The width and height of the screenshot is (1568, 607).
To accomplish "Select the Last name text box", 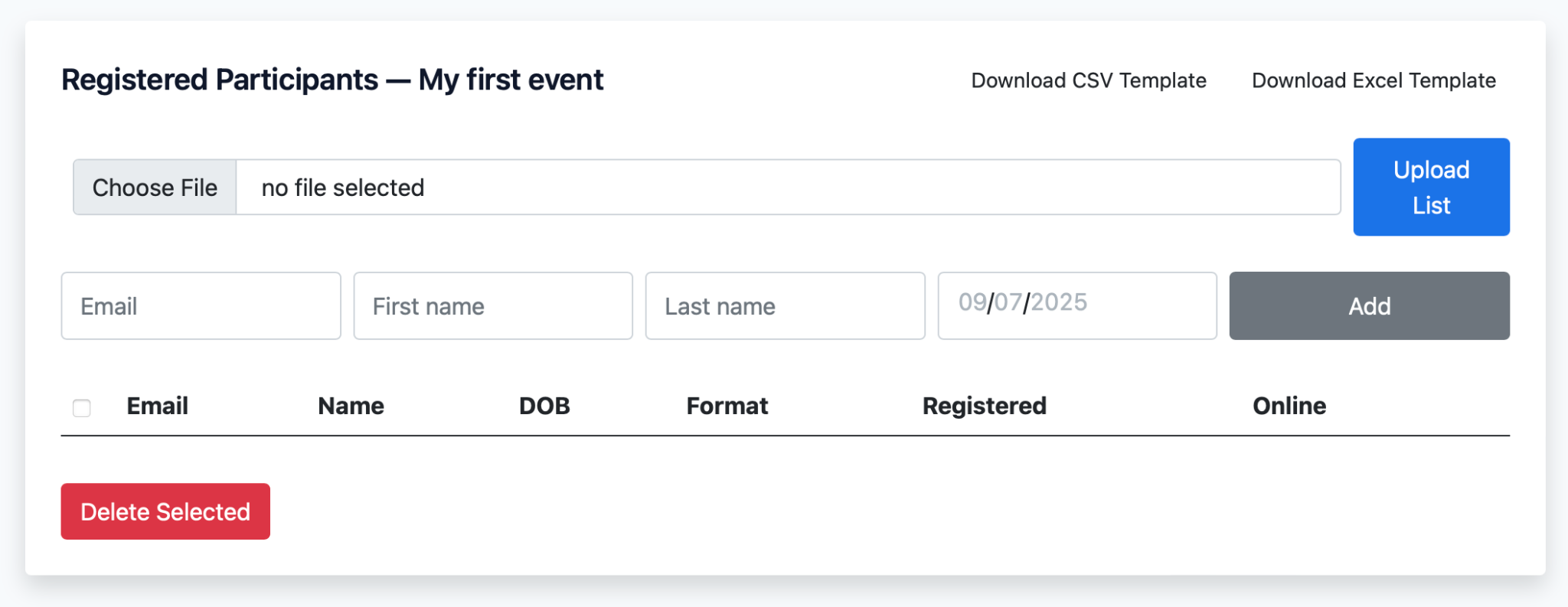I will (x=784, y=306).
